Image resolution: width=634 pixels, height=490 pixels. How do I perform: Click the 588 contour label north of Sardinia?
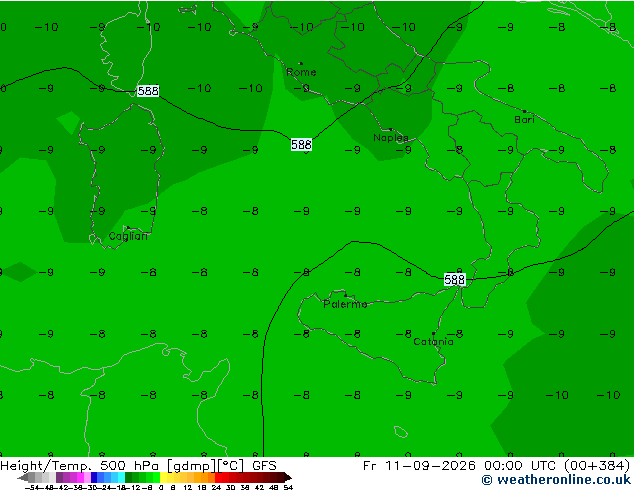[x=148, y=91]
